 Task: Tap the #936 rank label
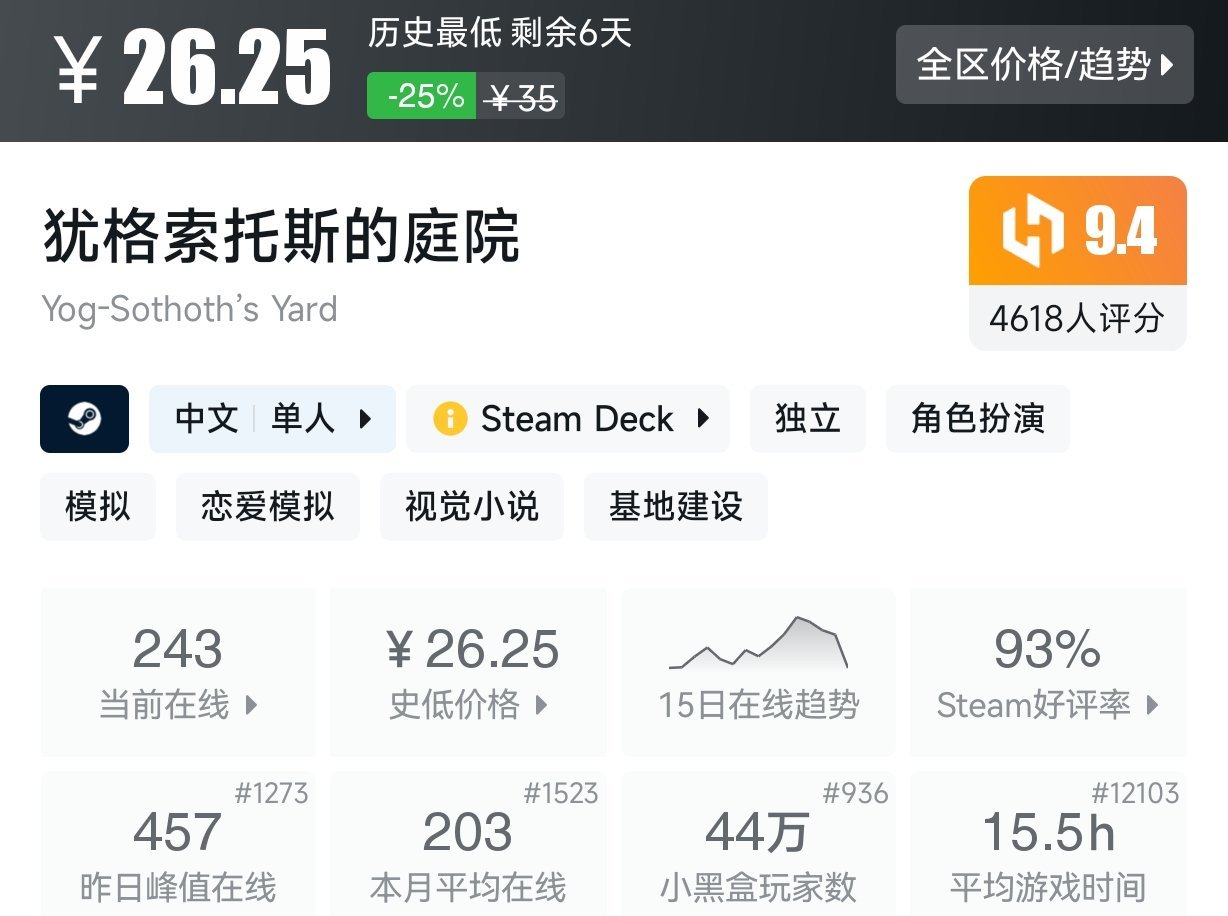855,794
